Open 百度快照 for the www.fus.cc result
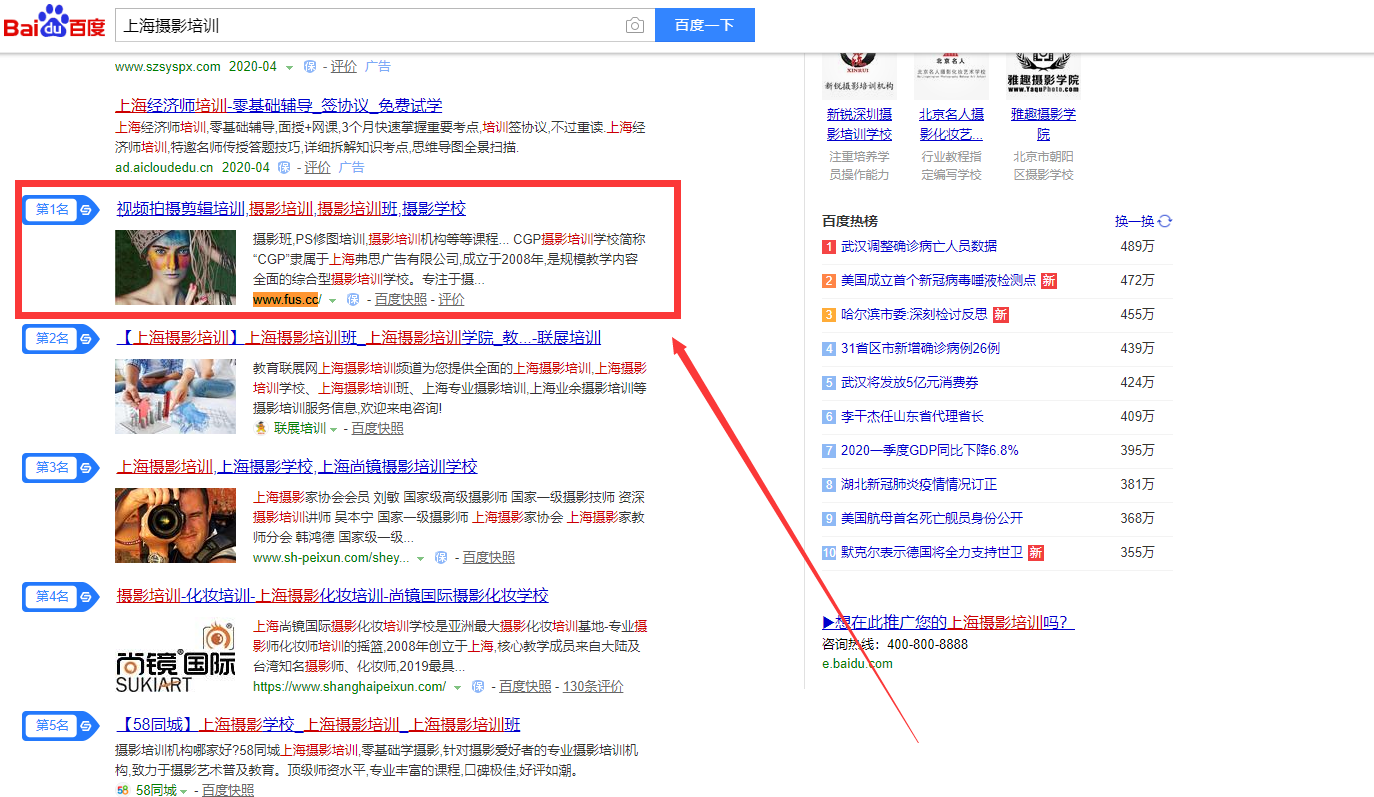Image resolution: width=1374 pixels, height=797 pixels. pos(400,300)
